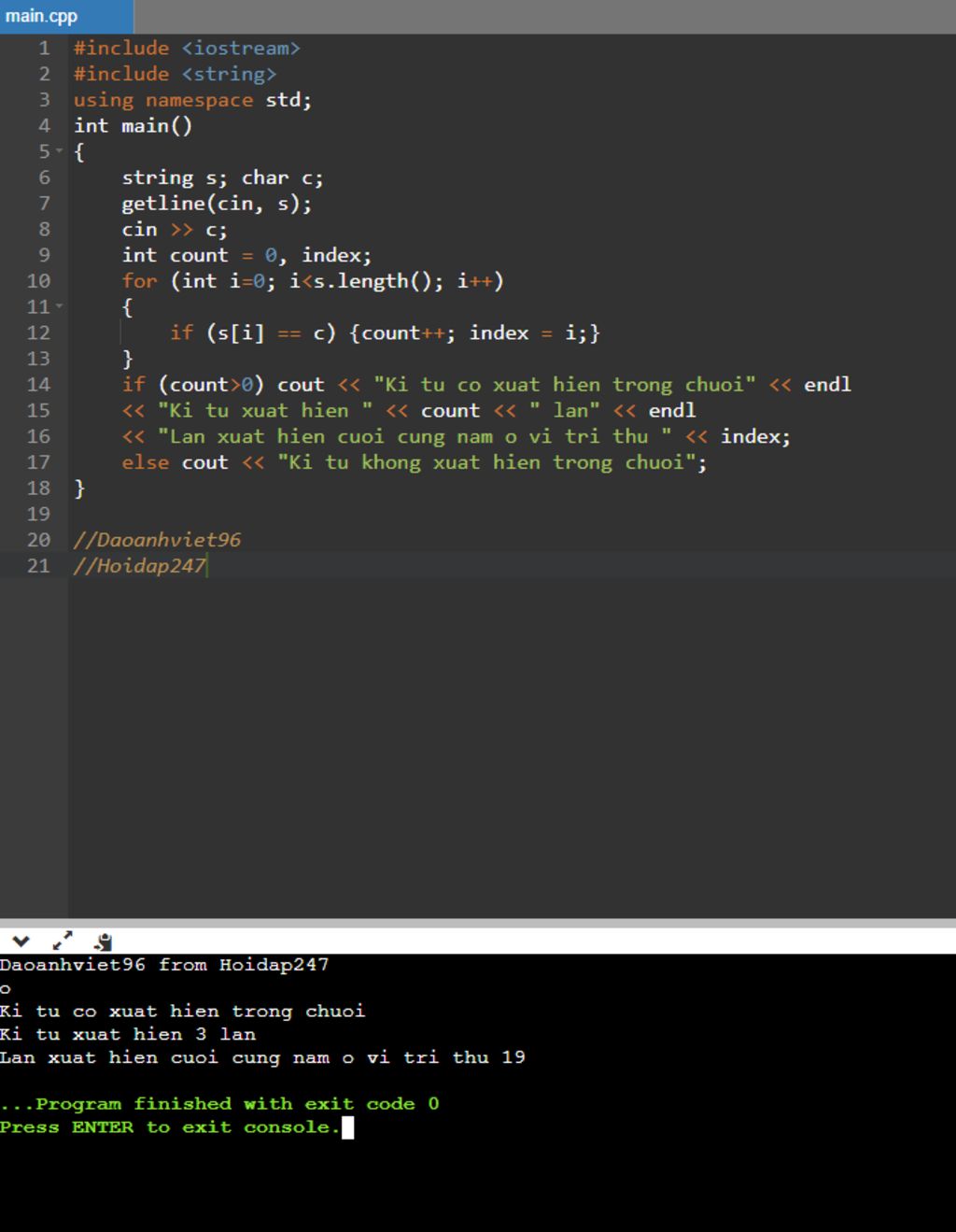Click the "int main()" line
The image size is (956, 1232).
coord(133,125)
